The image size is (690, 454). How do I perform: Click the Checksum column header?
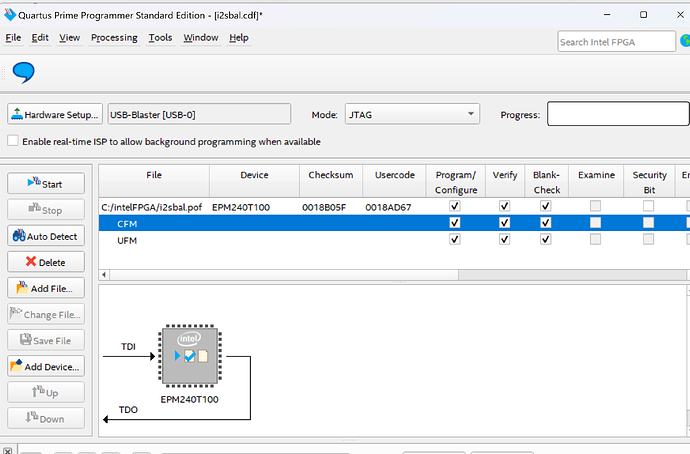tap(331, 181)
